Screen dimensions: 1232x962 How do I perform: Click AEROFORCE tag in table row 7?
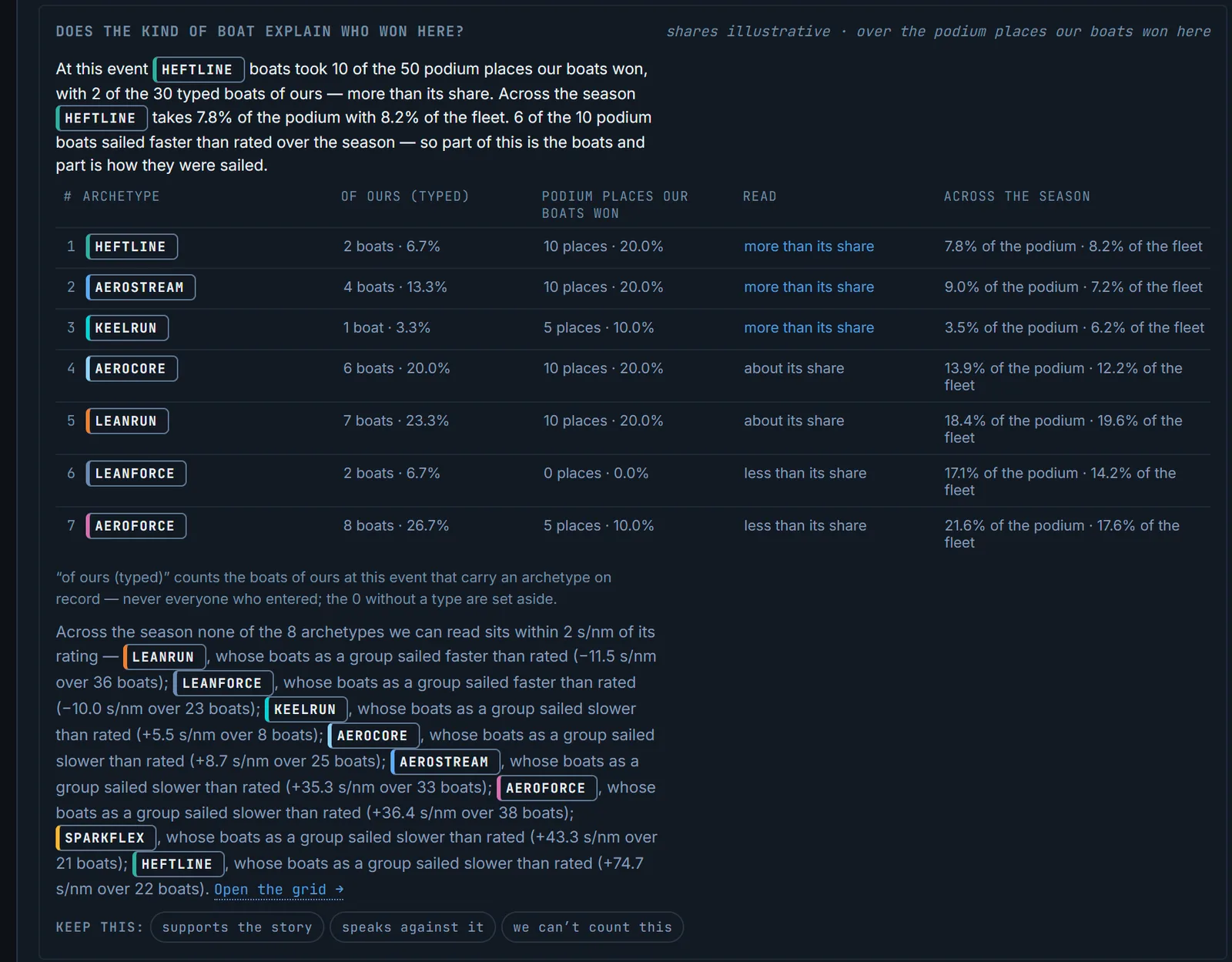136,526
